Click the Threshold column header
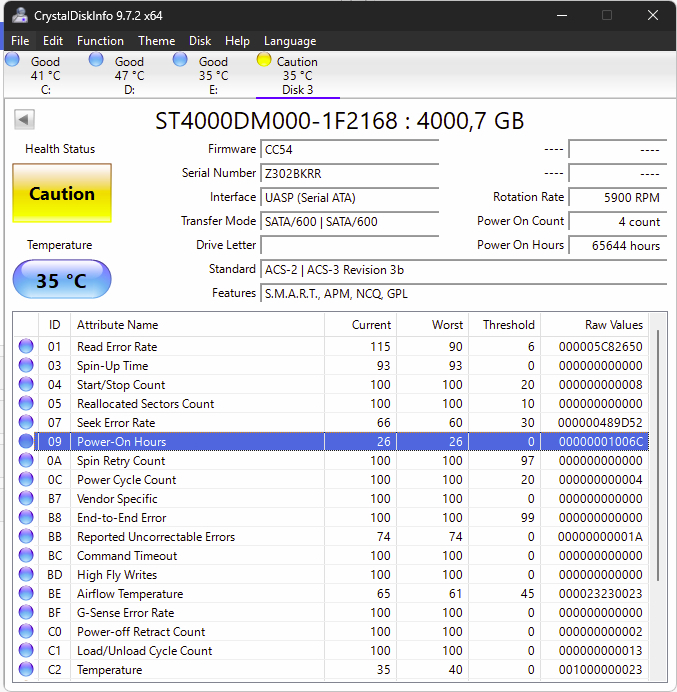The image size is (677, 692). point(504,325)
